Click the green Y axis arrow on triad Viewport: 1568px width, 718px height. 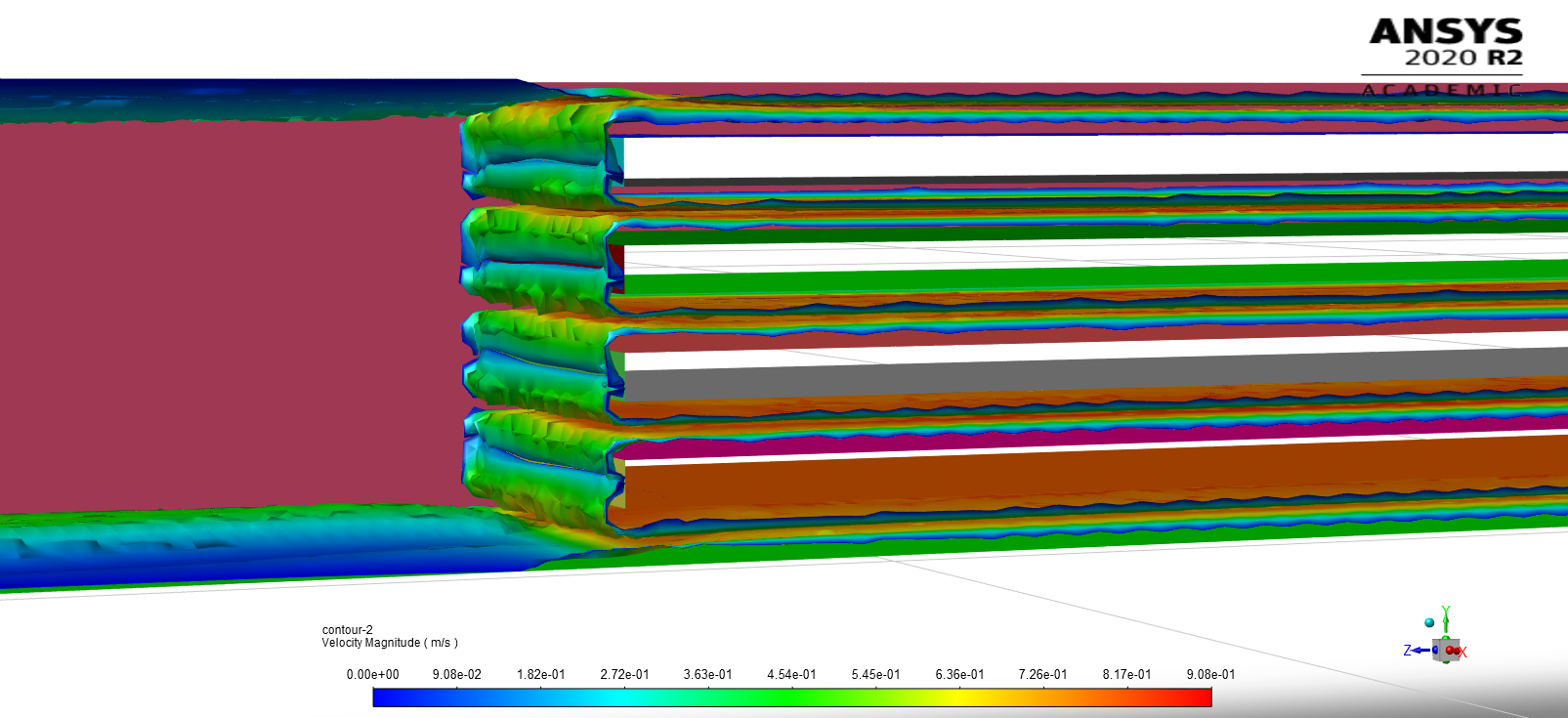[1446, 626]
